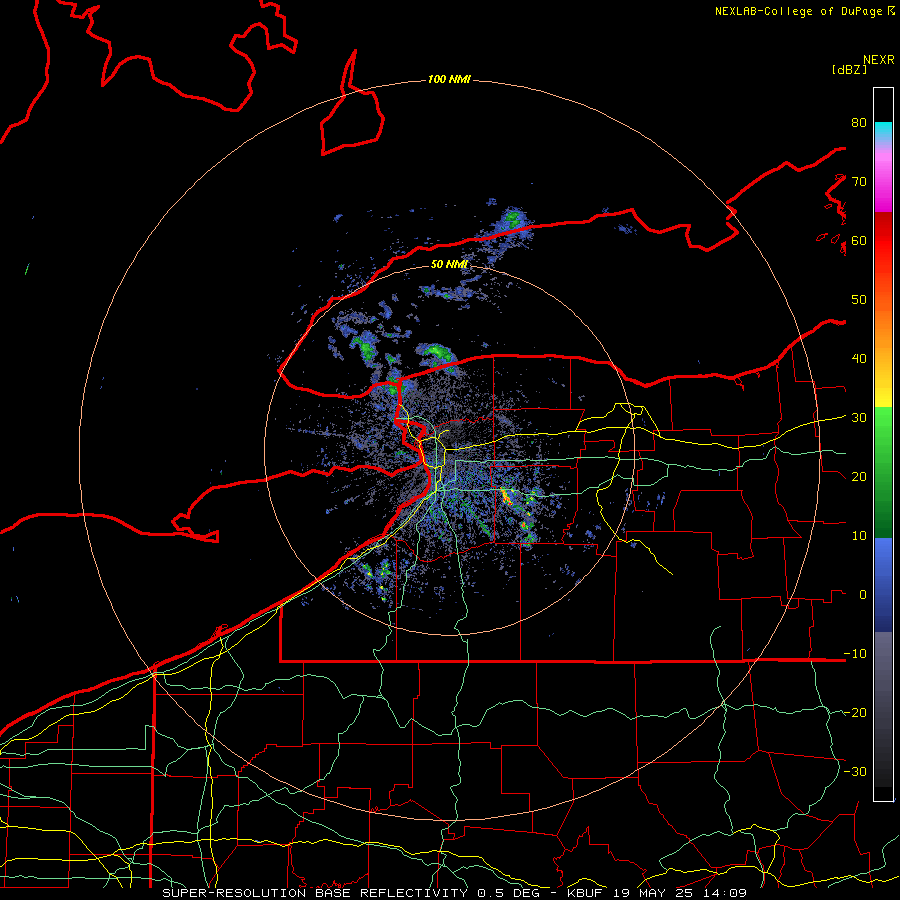Viewport: 900px width, 900px height.
Task: Click the 30 value on dBZ scale
Action: [859, 417]
